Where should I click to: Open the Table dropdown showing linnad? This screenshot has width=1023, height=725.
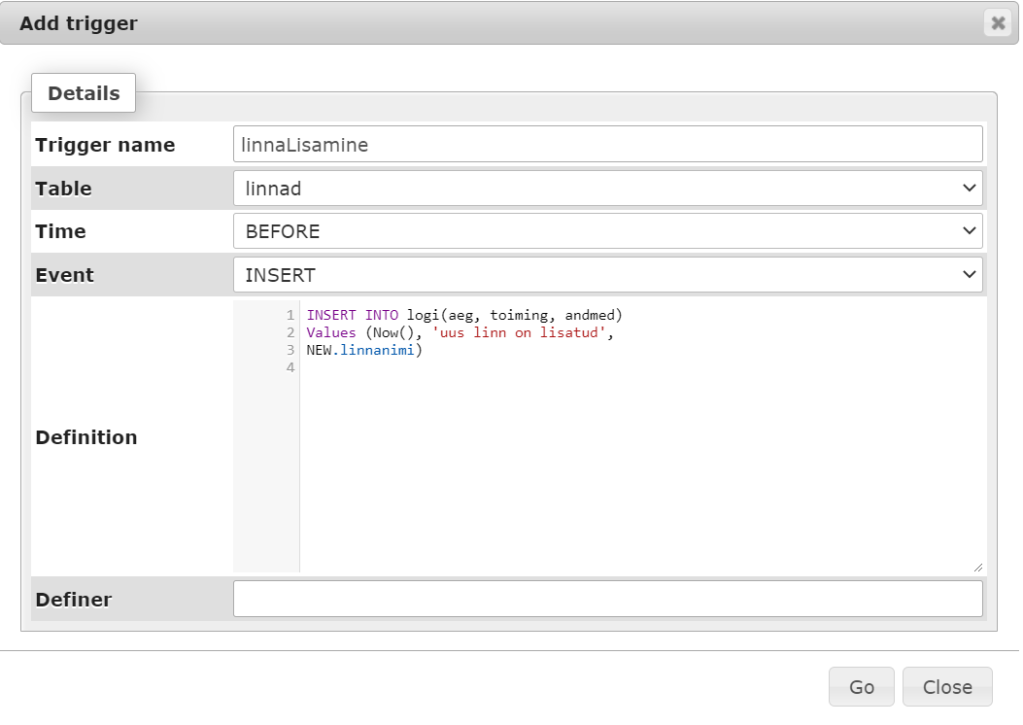tap(607, 188)
